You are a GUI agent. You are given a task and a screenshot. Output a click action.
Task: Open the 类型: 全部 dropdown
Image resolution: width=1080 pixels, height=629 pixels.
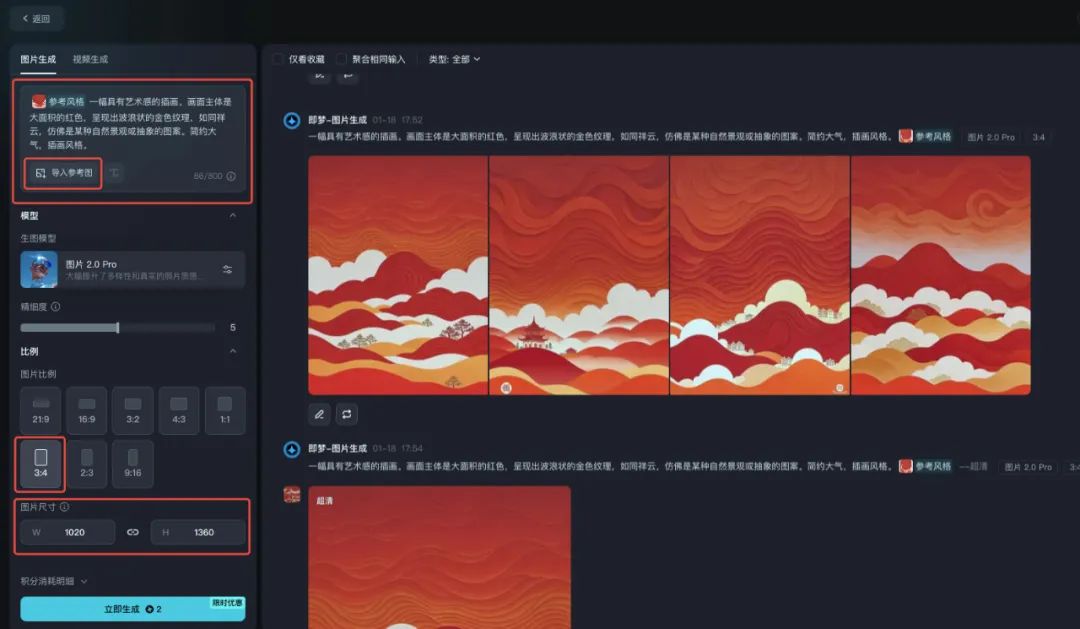point(454,59)
